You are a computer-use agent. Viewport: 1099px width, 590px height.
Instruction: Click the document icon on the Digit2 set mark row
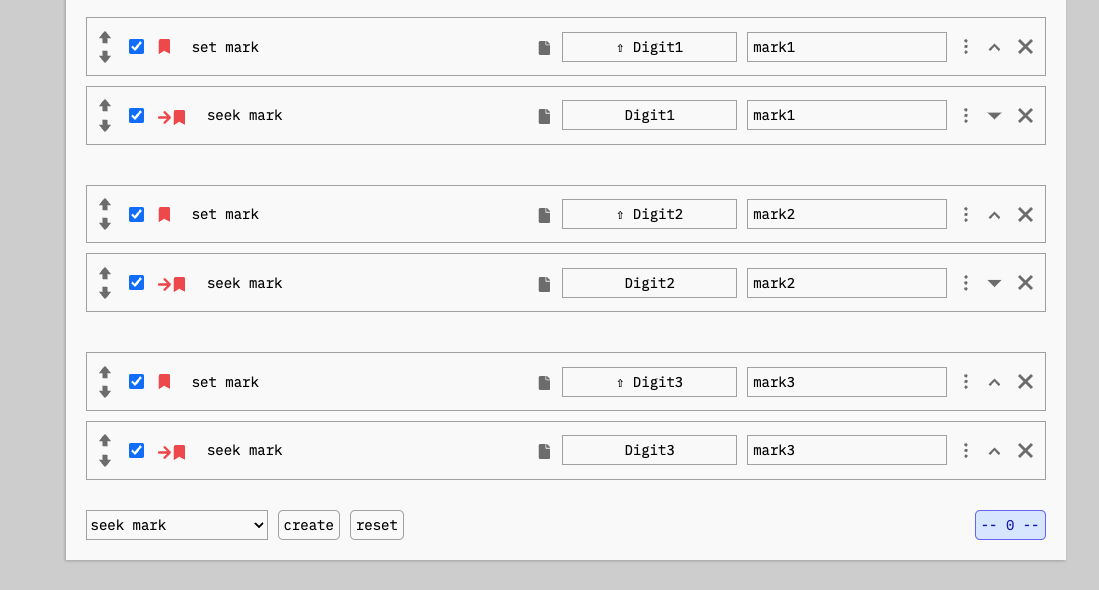tap(543, 213)
